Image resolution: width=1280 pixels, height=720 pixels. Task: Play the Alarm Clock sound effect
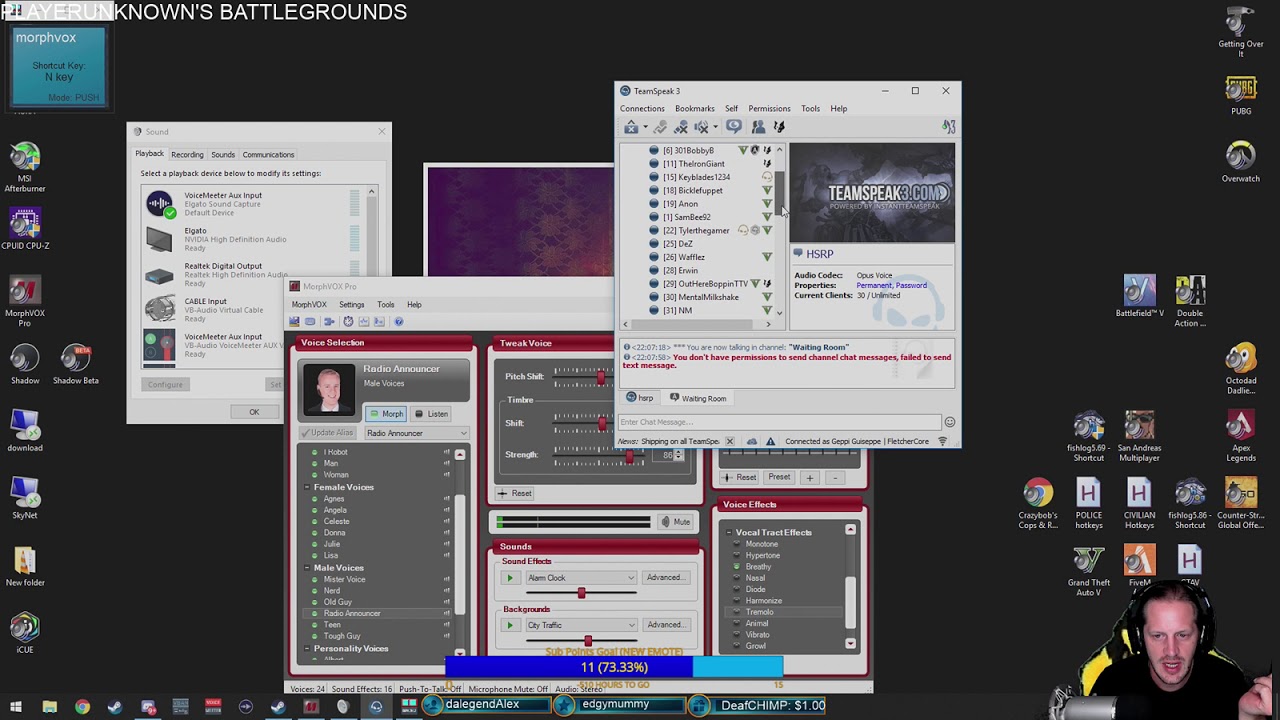pos(509,578)
